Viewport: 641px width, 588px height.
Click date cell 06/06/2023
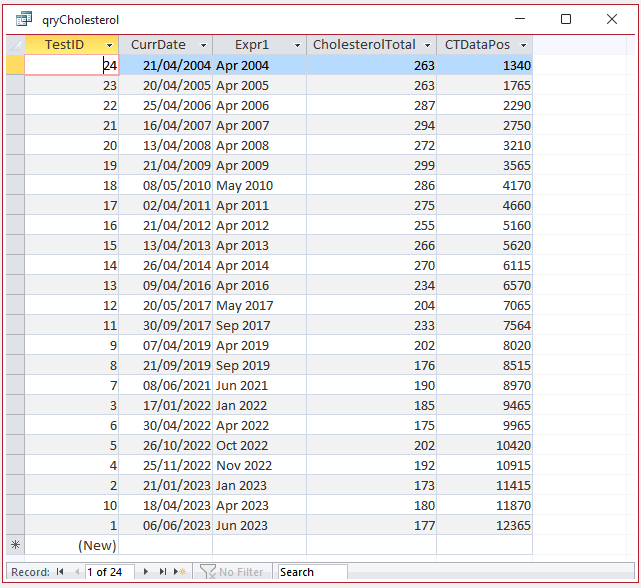pos(166,525)
